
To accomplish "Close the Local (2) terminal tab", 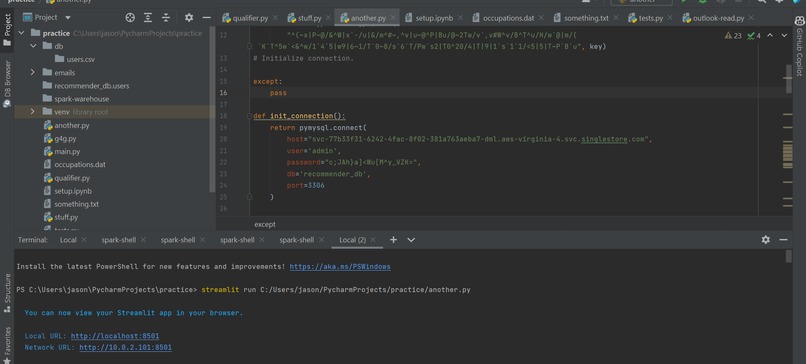I will point(373,240).
